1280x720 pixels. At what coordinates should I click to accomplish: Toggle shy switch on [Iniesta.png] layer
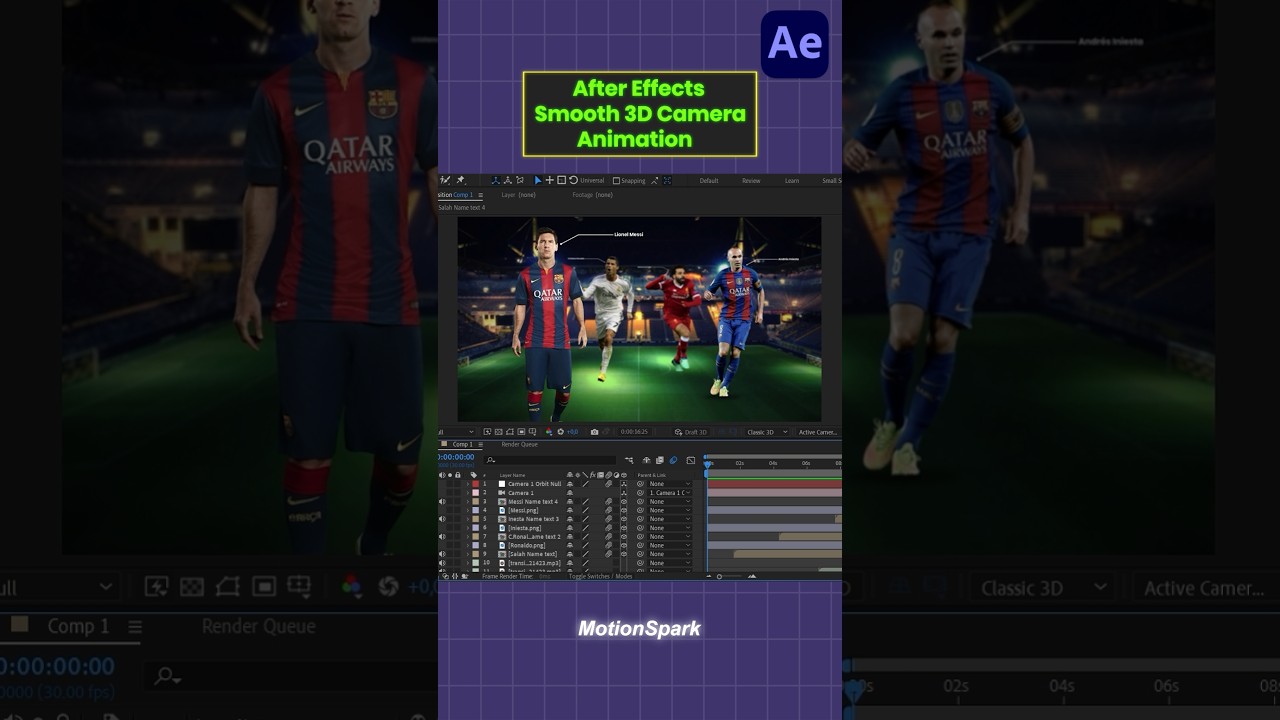click(x=570, y=528)
